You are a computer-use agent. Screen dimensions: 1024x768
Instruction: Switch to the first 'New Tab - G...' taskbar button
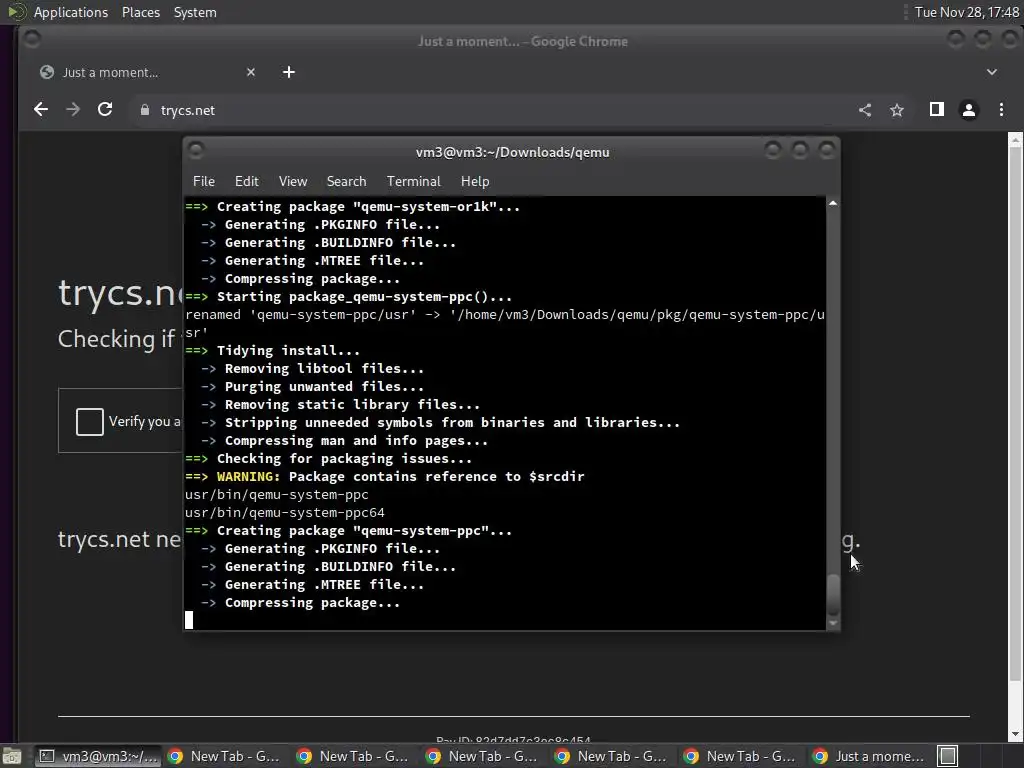226,756
